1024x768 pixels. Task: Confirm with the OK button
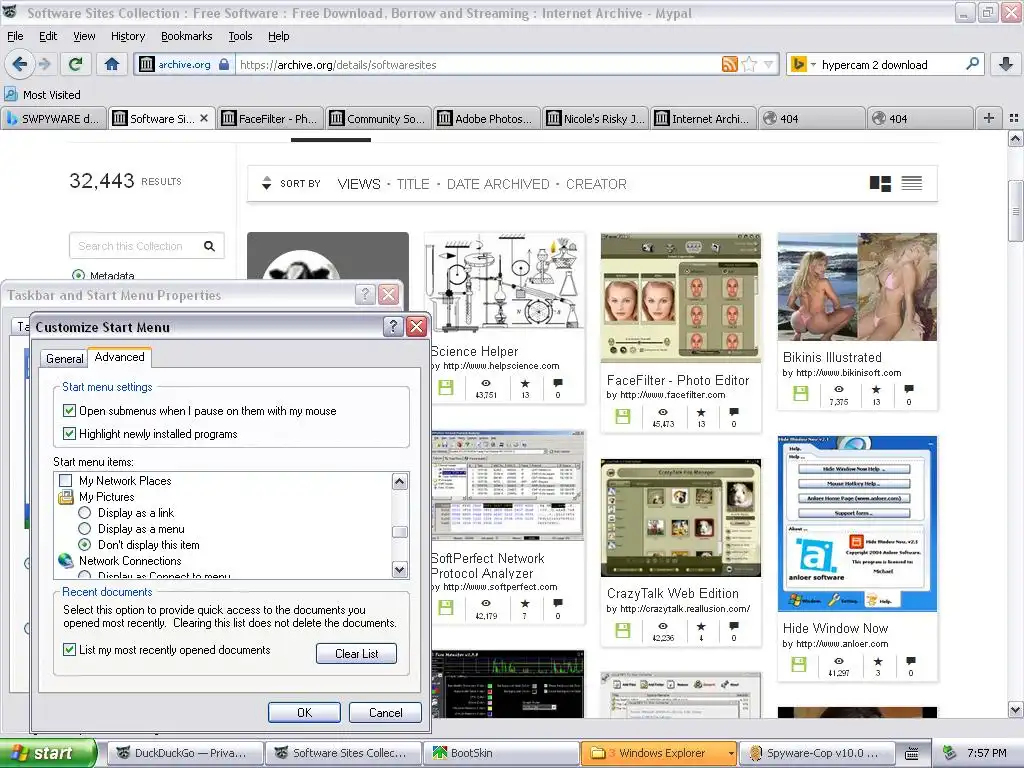(x=304, y=712)
